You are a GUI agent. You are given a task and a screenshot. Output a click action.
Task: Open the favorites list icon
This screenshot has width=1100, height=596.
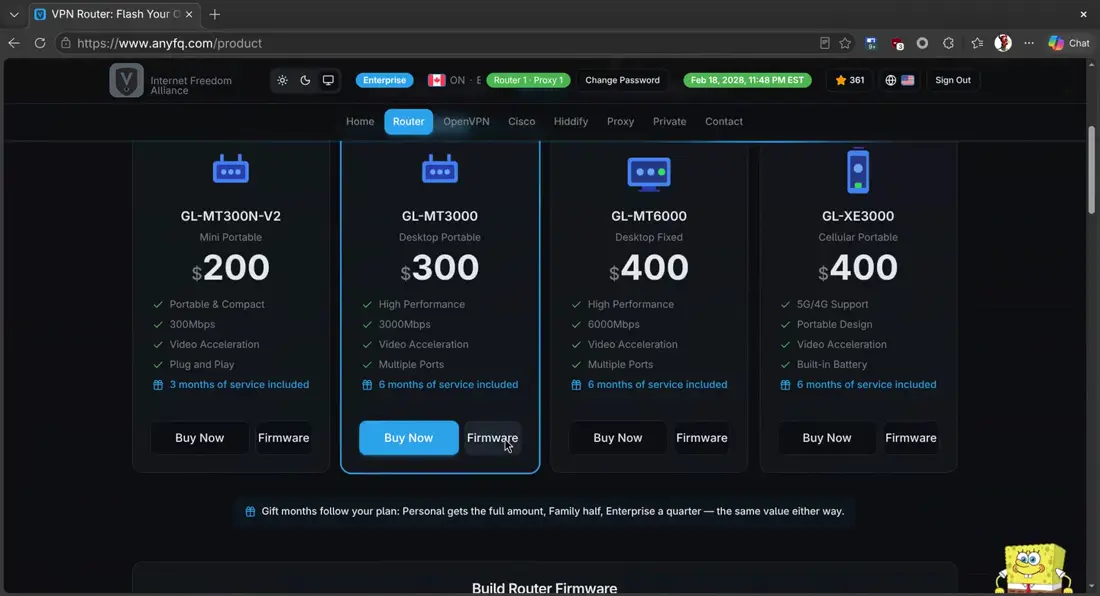977,43
